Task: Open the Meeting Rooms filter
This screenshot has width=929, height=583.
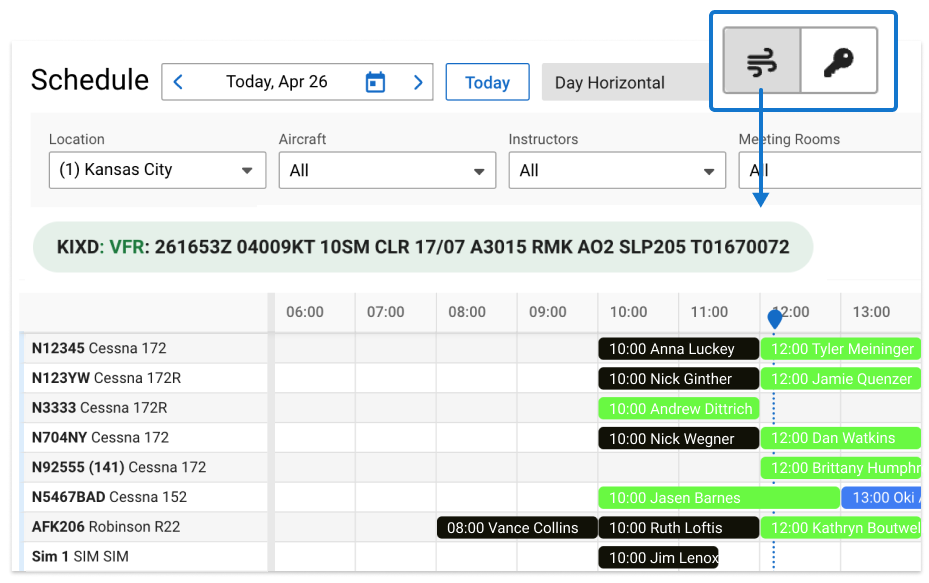Action: pyautogui.click(x=829, y=170)
